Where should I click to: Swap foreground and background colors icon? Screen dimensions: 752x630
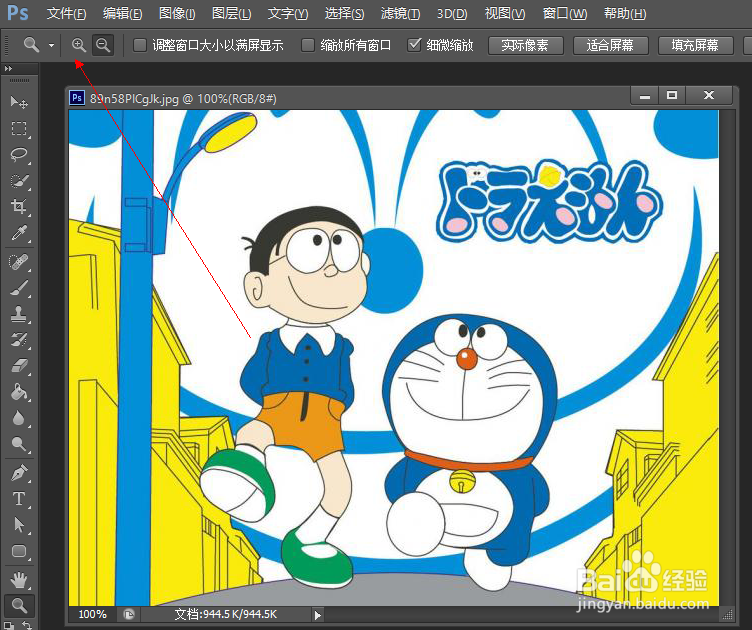click(27, 625)
